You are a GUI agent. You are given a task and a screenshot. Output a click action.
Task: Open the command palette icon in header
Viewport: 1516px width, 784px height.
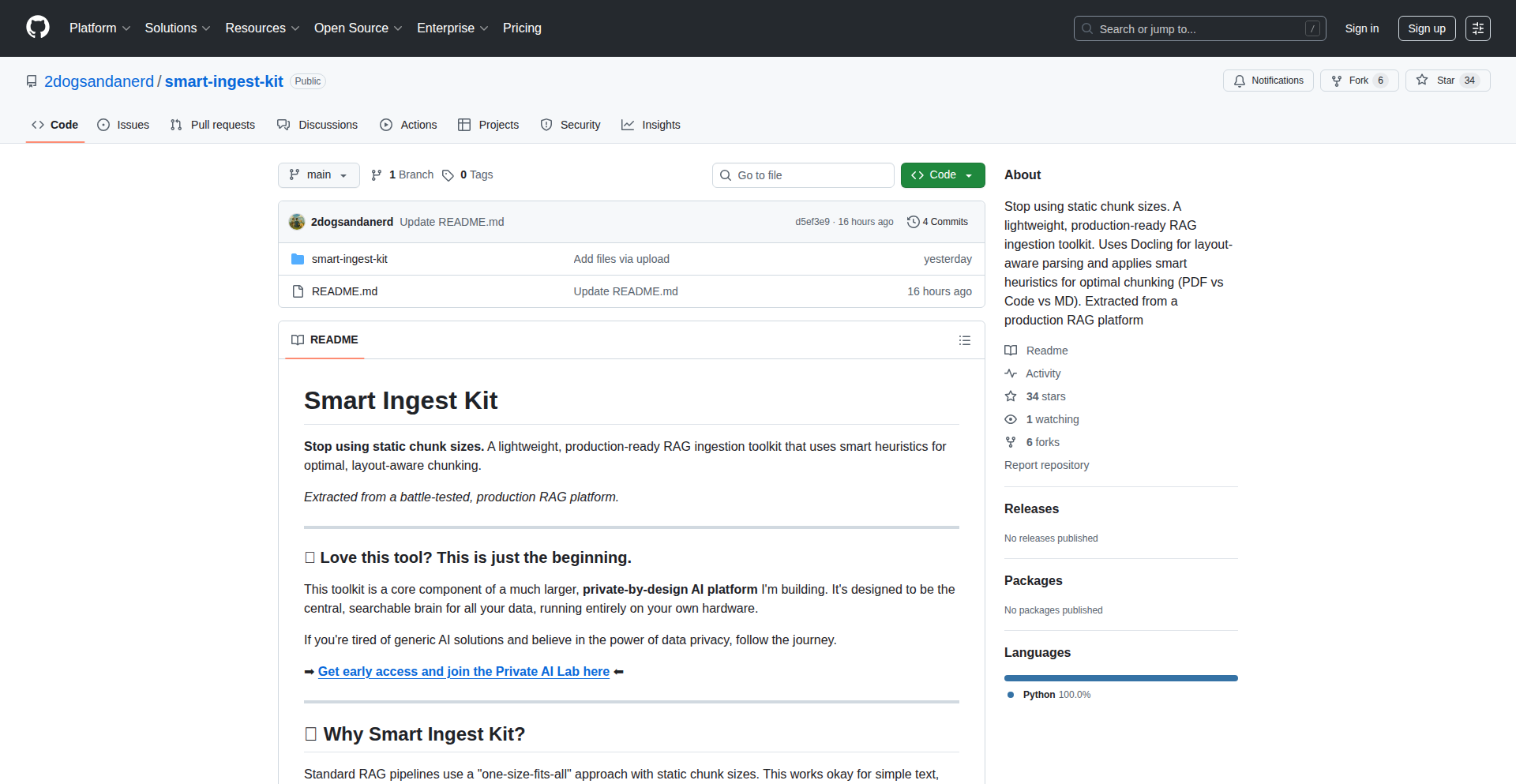[1478, 28]
